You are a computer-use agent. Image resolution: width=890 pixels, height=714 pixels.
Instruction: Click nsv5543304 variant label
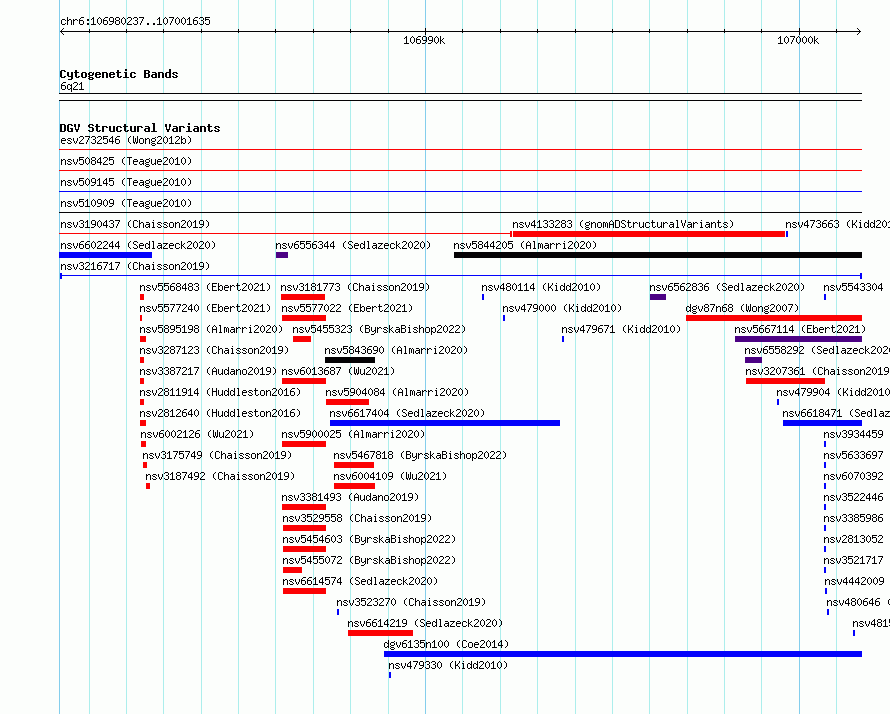[854, 287]
